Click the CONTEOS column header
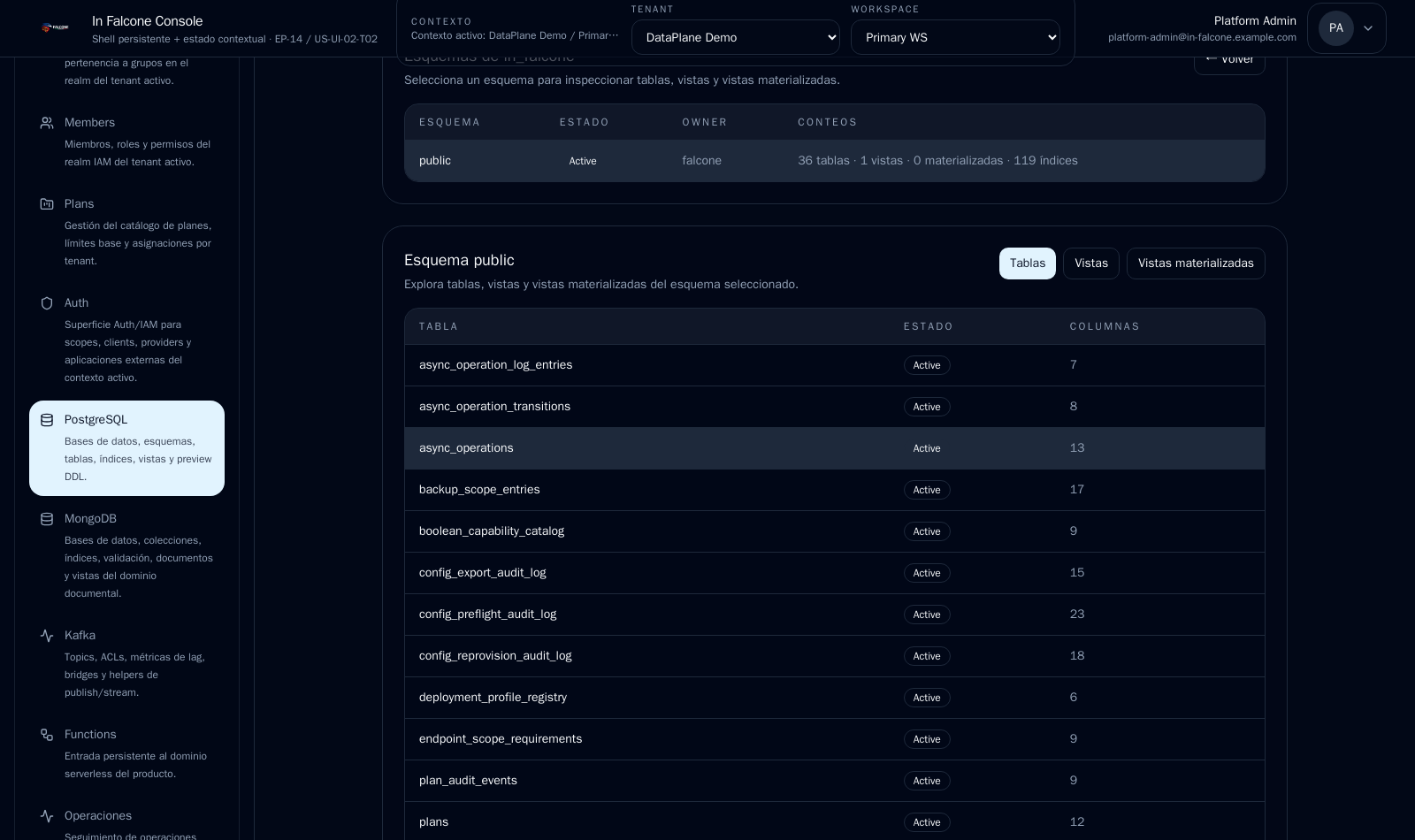Image resolution: width=1415 pixels, height=840 pixels. click(x=828, y=123)
